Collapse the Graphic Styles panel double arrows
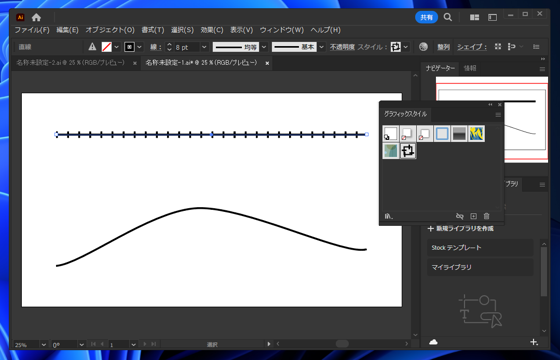This screenshot has width=560, height=360. pos(490,105)
